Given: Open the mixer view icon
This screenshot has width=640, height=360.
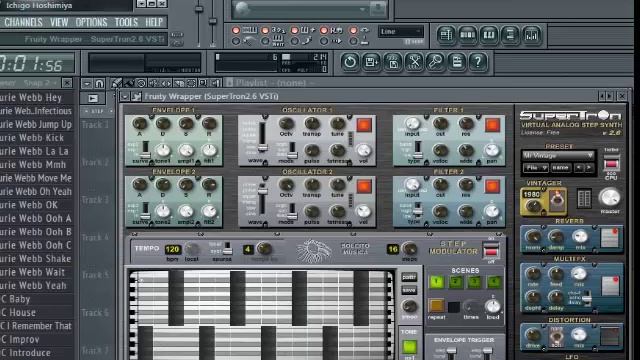Looking at the screenshot, I should tap(531, 36).
